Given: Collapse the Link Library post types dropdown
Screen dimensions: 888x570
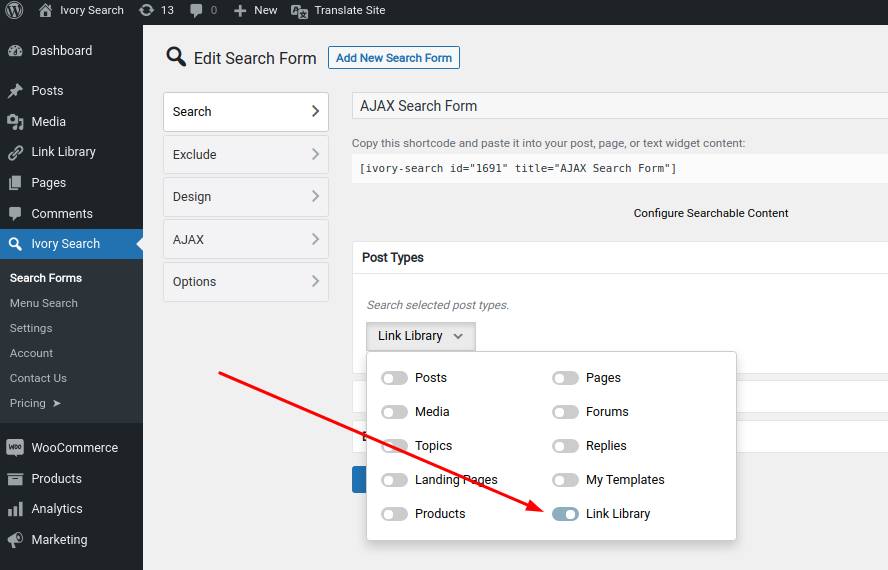Looking at the screenshot, I should point(421,336).
